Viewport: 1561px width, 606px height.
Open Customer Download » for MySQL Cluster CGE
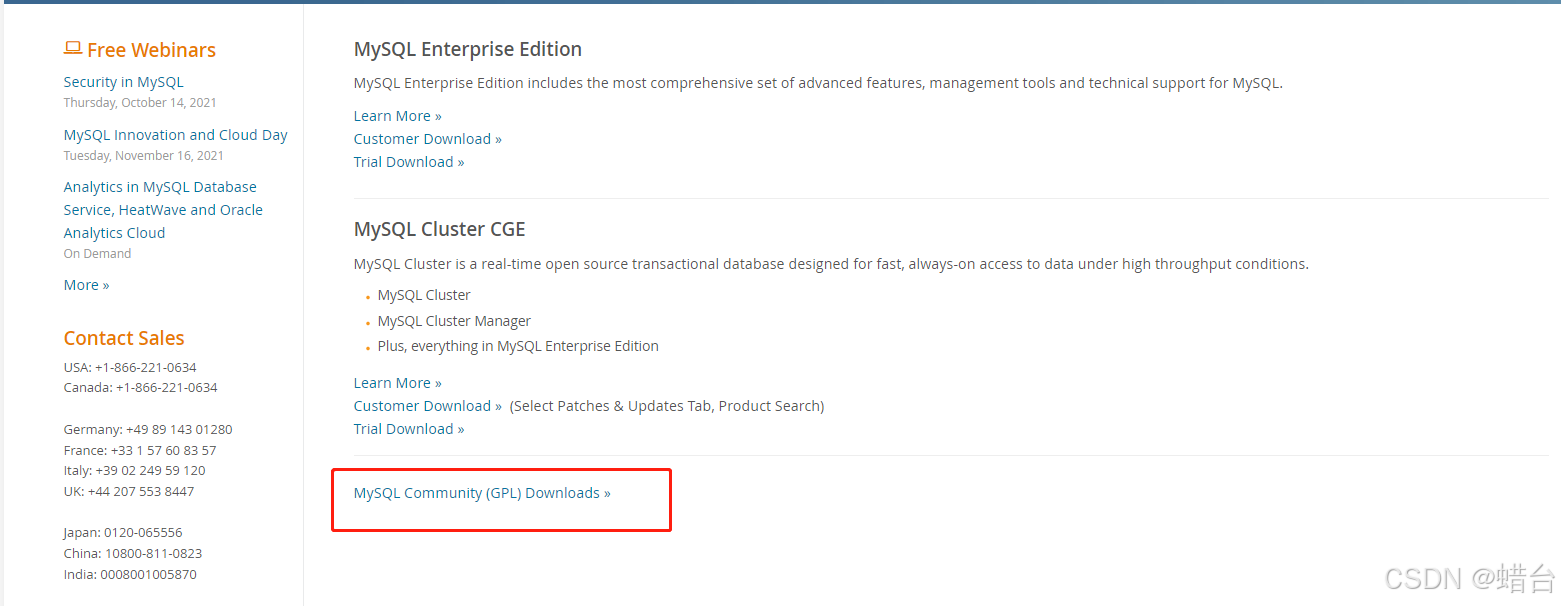pos(427,406)
